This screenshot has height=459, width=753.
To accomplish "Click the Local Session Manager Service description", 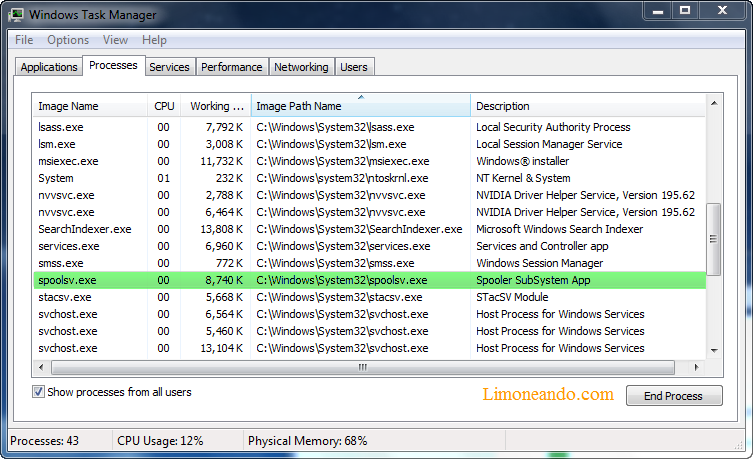I will point(549,144).
